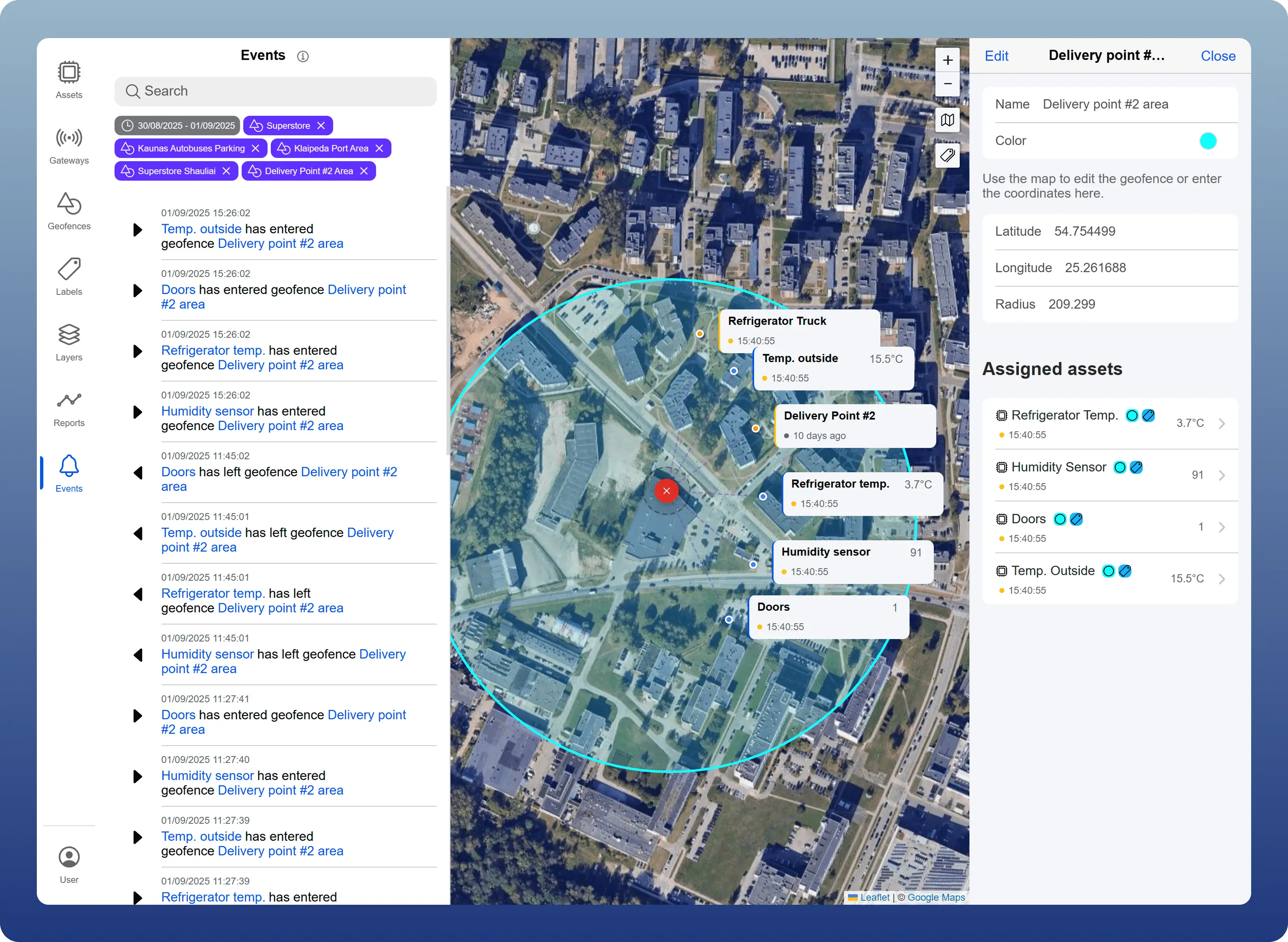Open details for the Humidity Sensor asset

[1222, 474]
